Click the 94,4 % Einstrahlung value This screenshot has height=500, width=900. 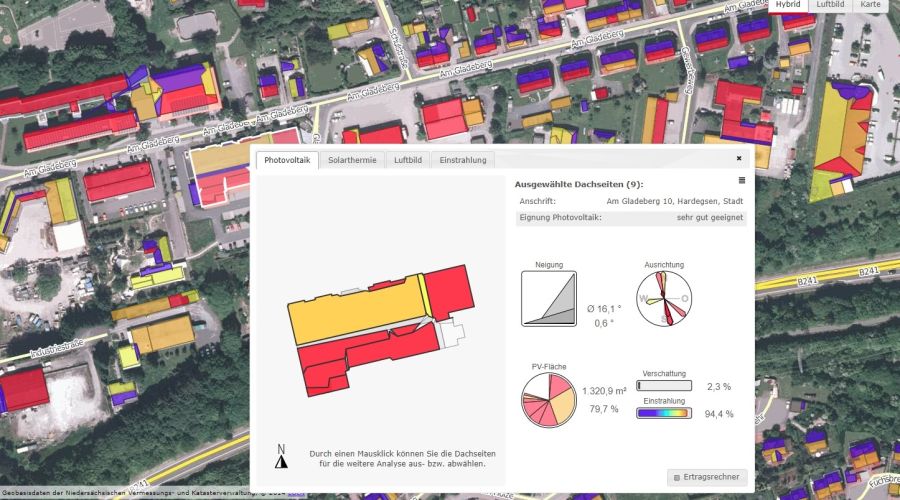719,414
